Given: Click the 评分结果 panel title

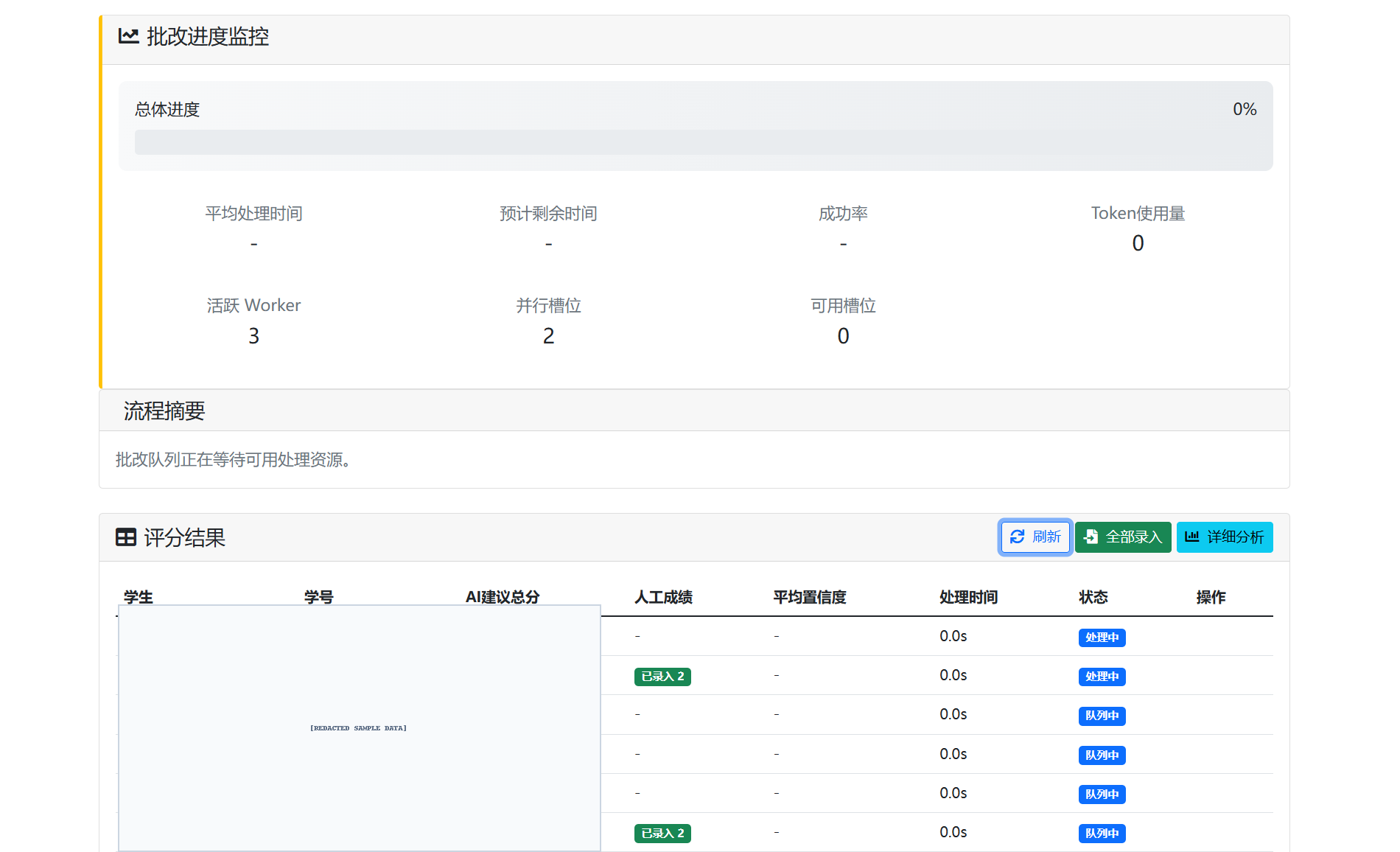Looking at the screenshot, I should pyautogui.click(x=185, y=537).
